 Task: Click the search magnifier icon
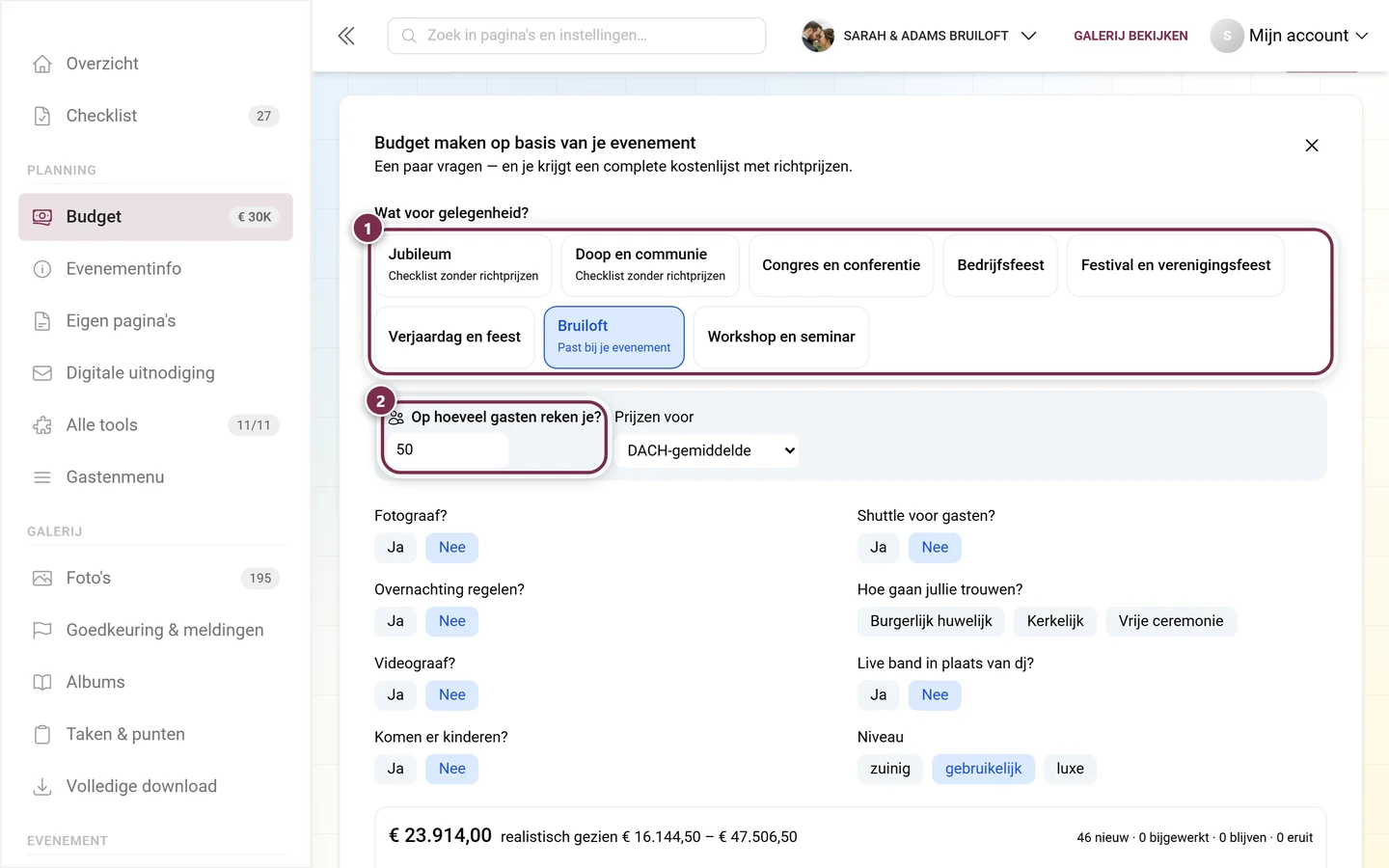(x=409, y=36)
